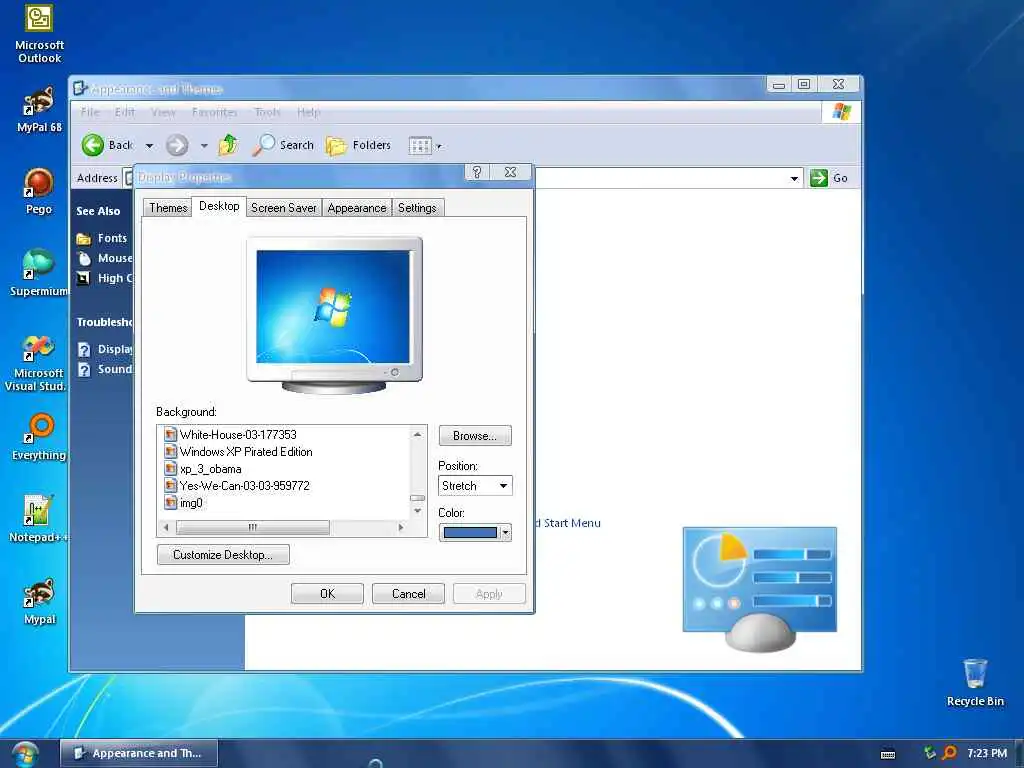Select Yes-We-Can-03-03-959772 background
1024x768 pixels.
click(x=237, y=486)
